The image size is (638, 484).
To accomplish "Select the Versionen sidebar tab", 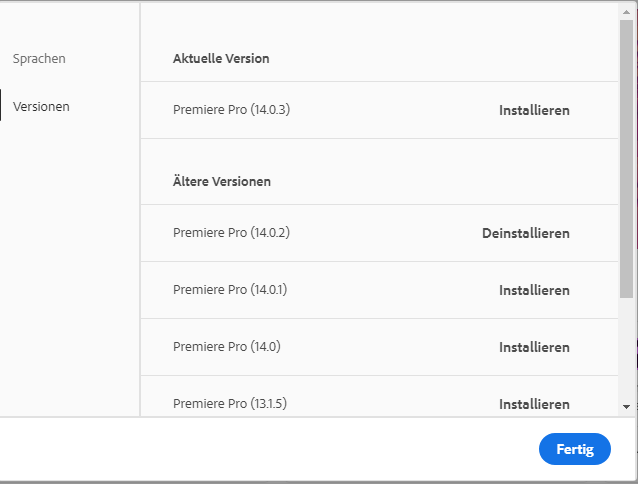I will click(x=41, y=106).
